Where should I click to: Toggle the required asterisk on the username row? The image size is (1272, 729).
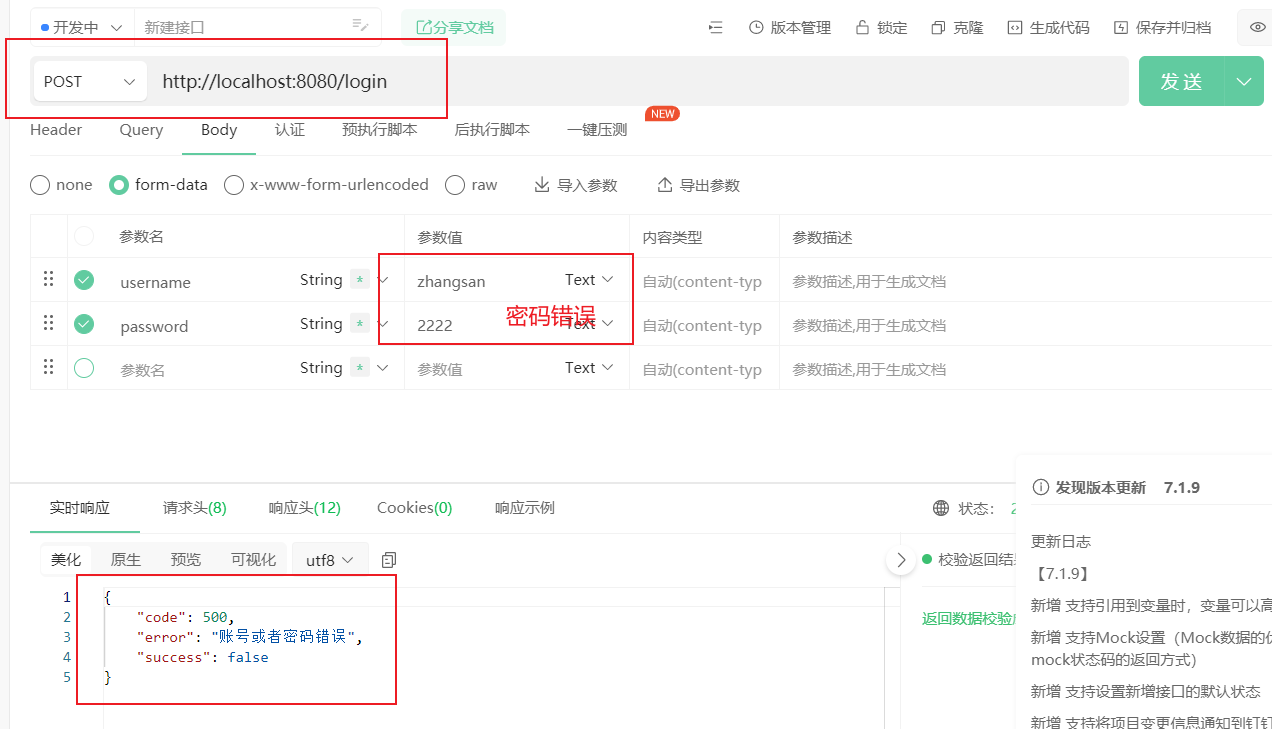[x=359, y=281]
